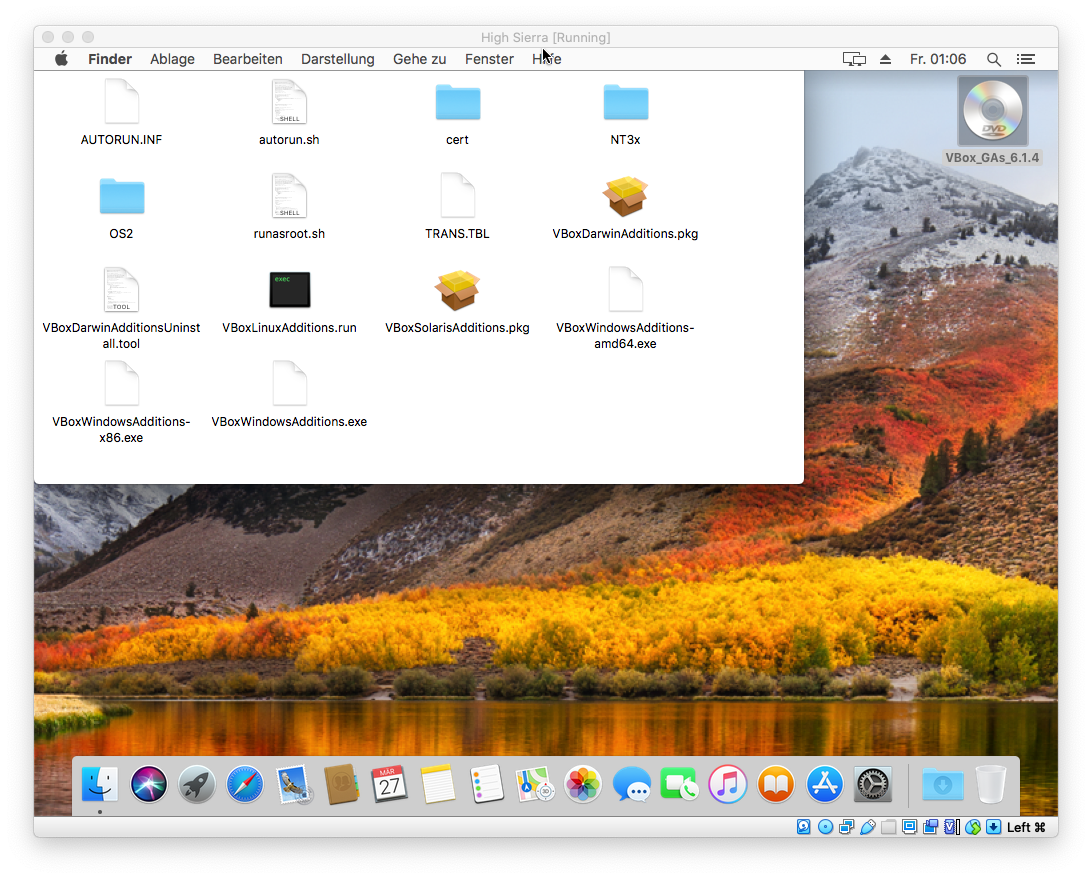This screenshot has width=1092, height=879.
Task: Open the Apple menu
Action: 61,59
